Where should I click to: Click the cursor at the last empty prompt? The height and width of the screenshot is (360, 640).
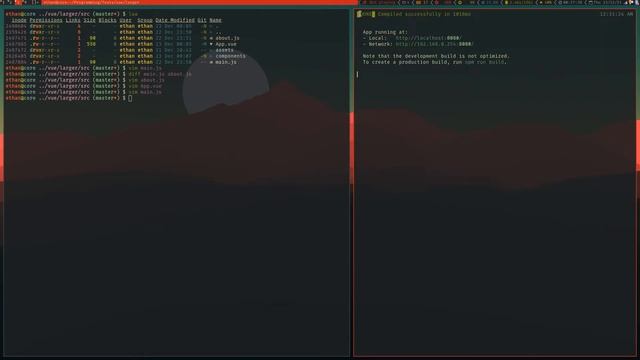[x=130, y=98]
